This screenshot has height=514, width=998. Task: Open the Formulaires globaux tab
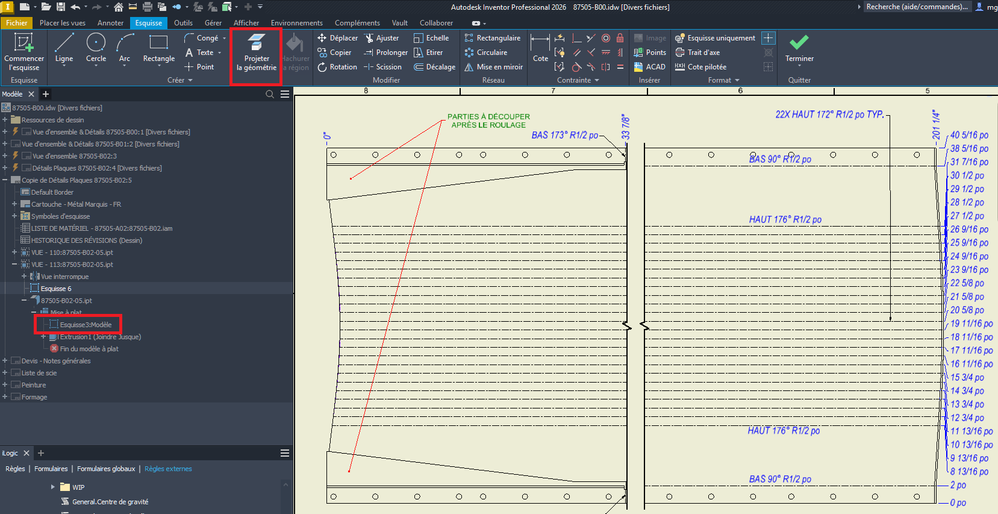point(106,469)
